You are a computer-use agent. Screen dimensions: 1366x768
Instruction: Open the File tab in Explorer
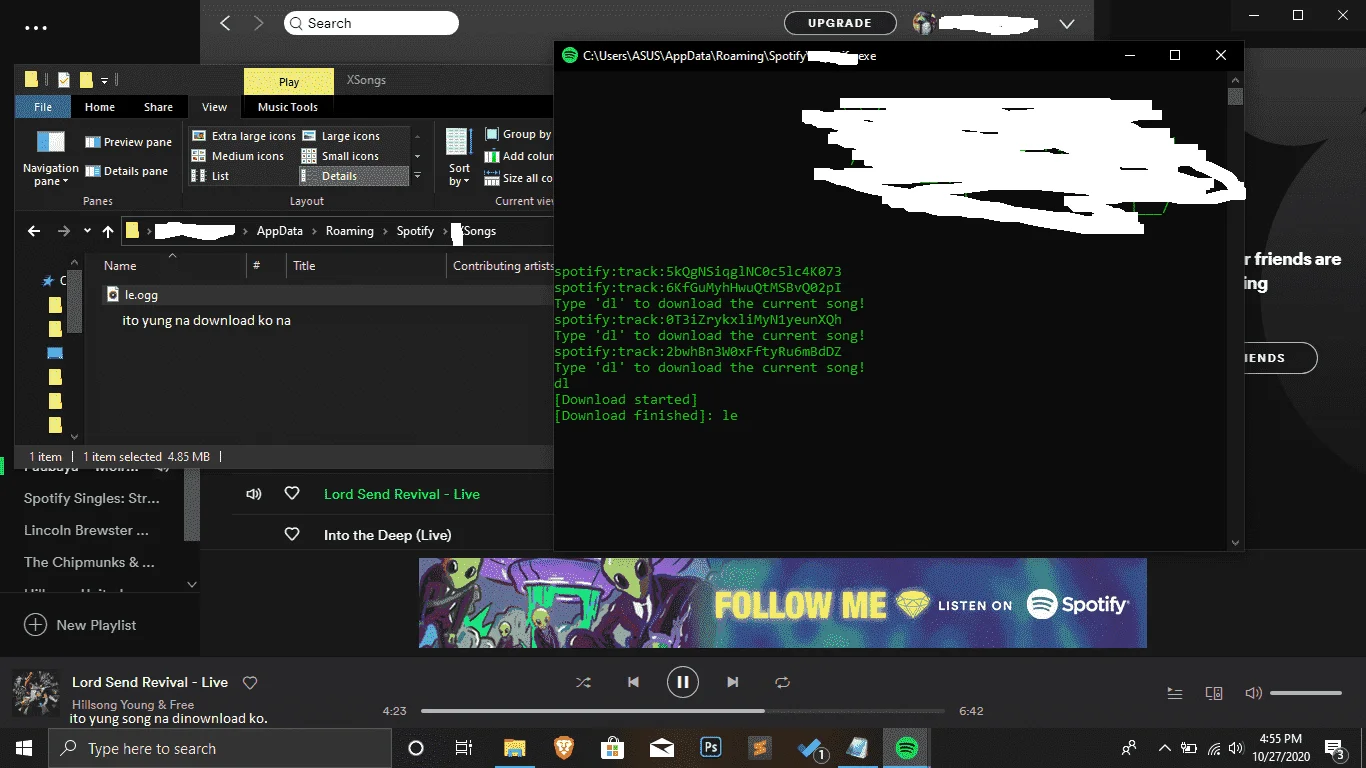[x=43, y=107]
